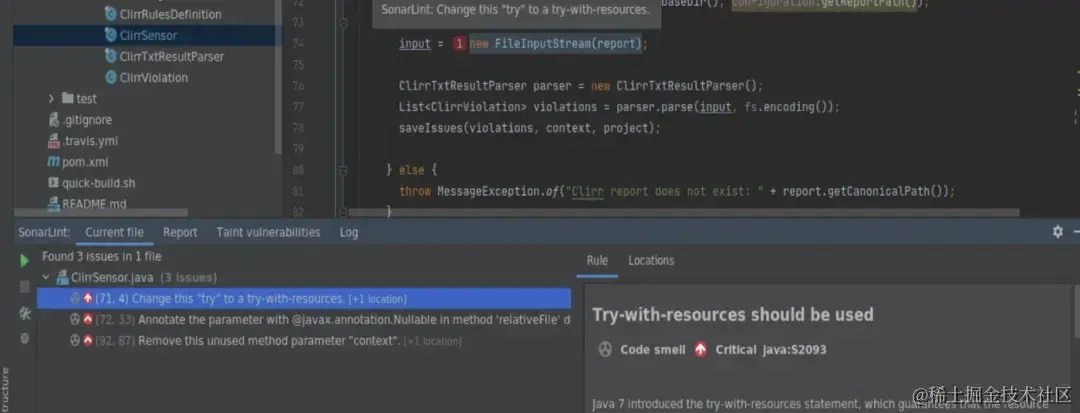Open the SonarLint Report tab
Screen dimensions: 1080x413
tap(180, 233)
